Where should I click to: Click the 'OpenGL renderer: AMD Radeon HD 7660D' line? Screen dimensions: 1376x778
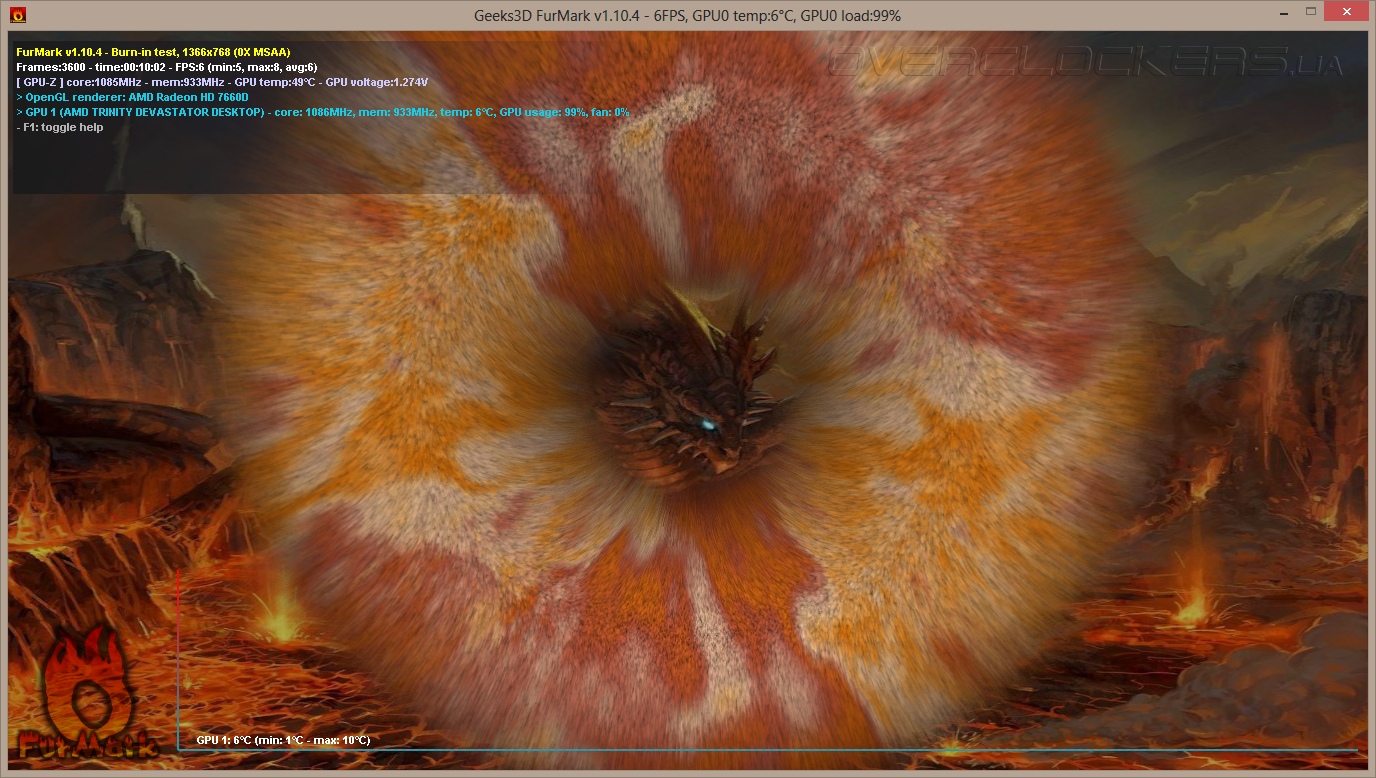[x=132, y=97]
